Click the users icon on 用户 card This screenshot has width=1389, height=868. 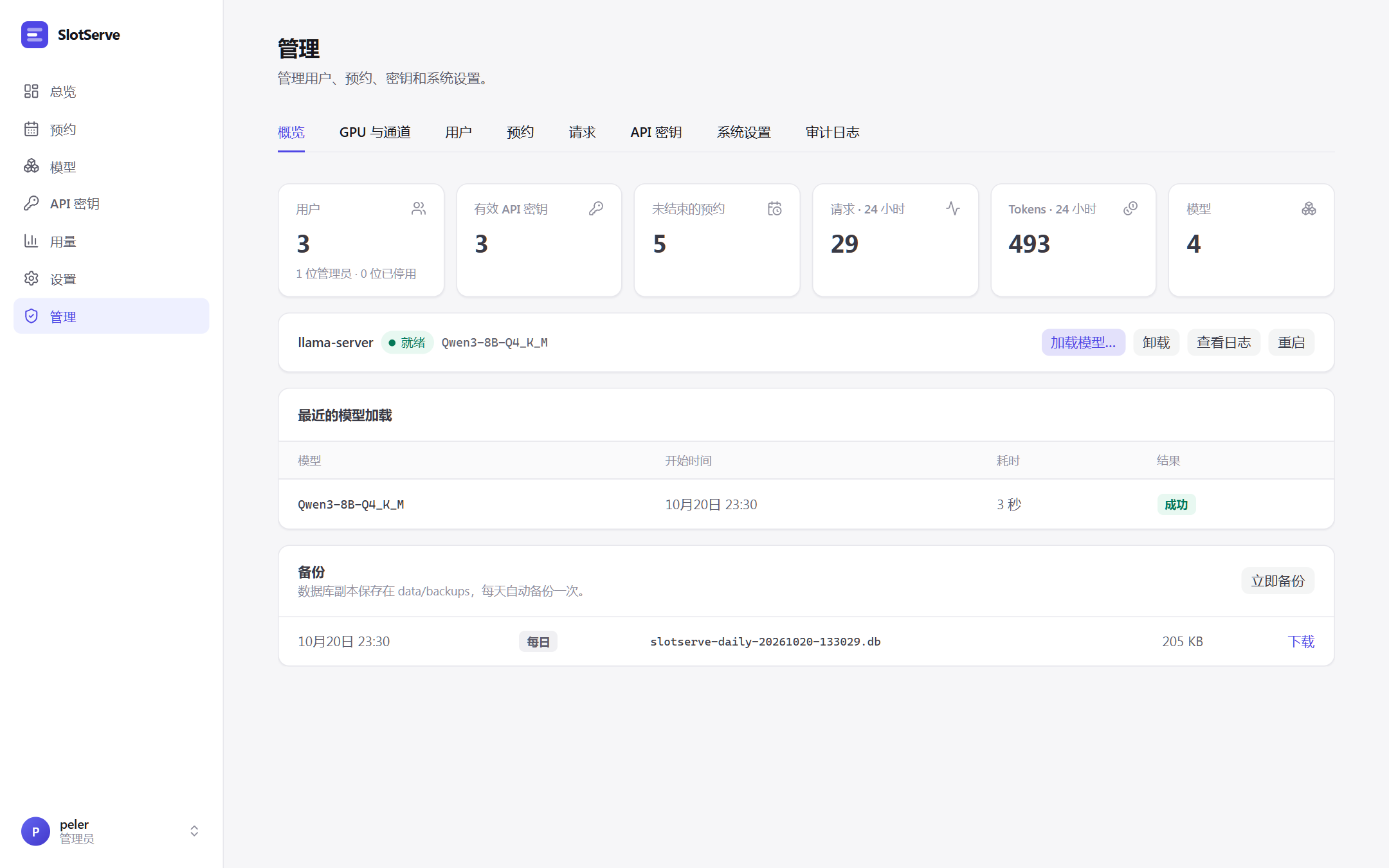pyautogui.click(x=419, y=209)
